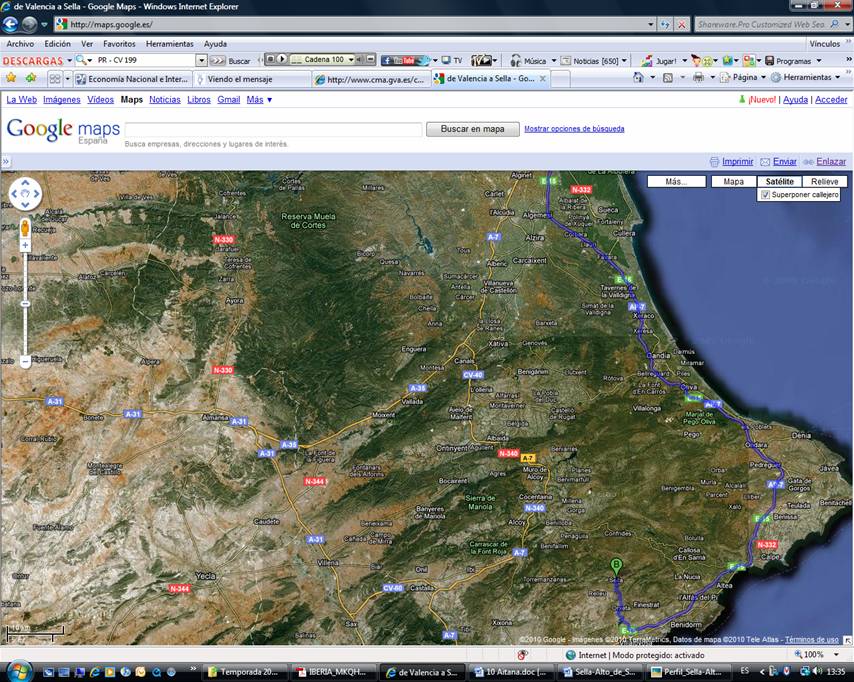
Task: Click the Imprimir link
Action: coord(737,162)
